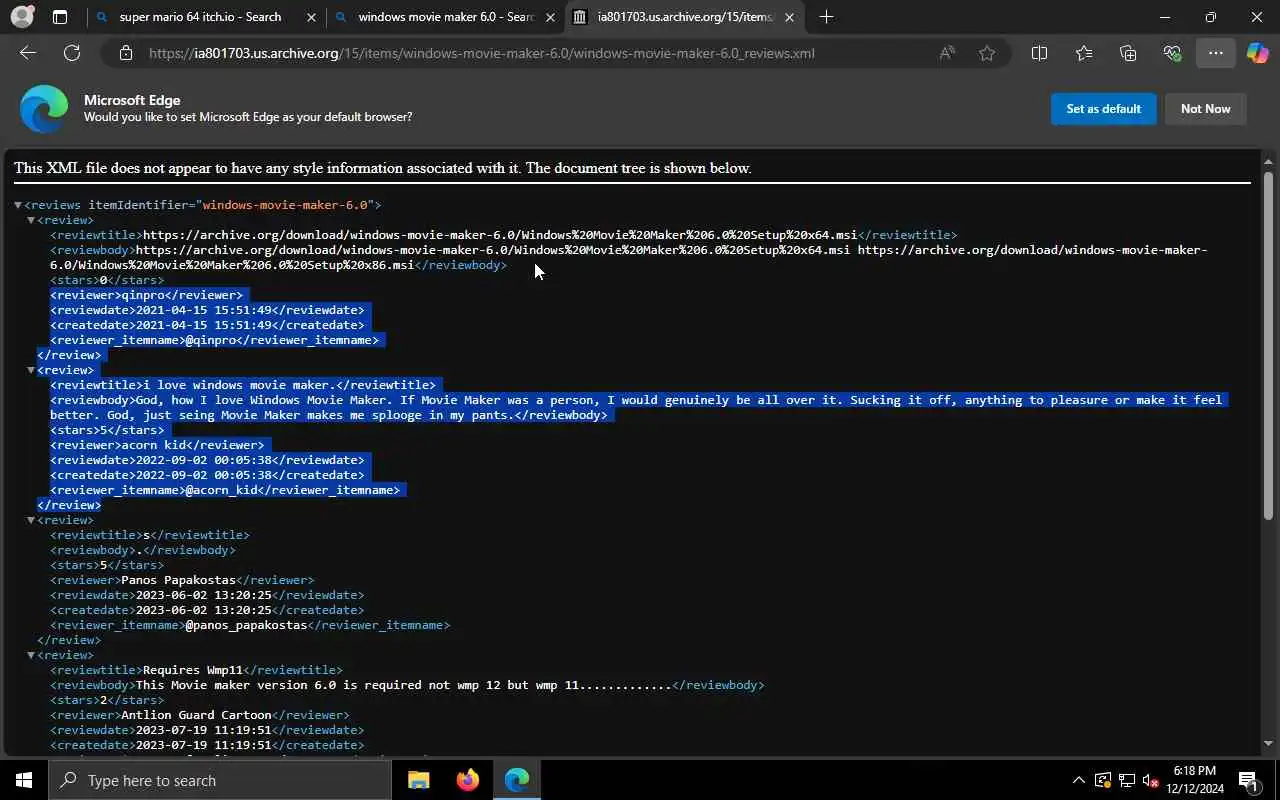
Task: Click itemname '@panos_papakostas'
Action: pyautogui.click(x=246, y=625)
